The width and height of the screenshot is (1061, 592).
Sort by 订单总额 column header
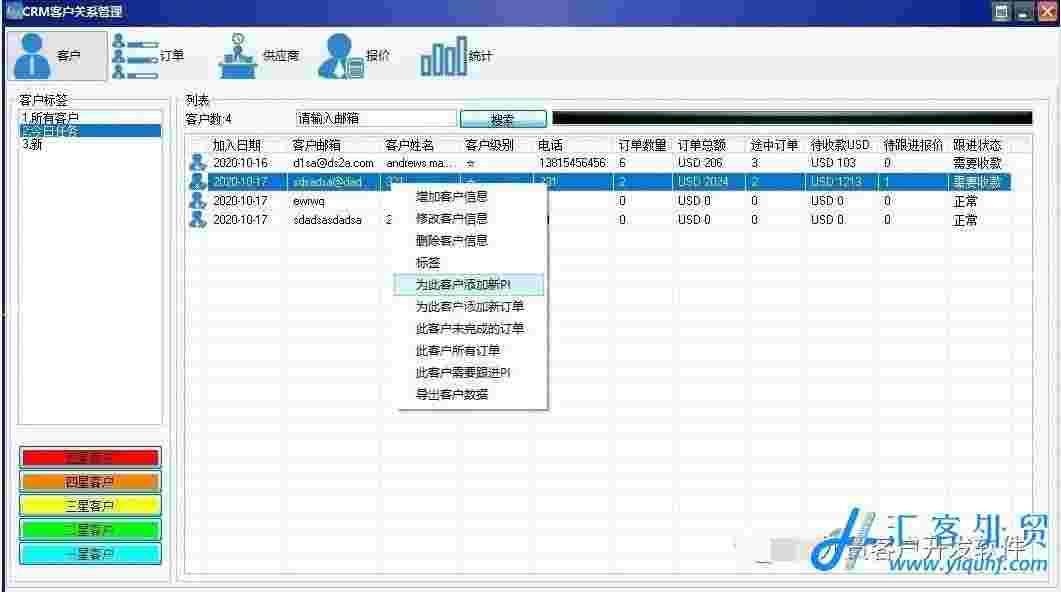pyautogui.click(x=702, y=145)
